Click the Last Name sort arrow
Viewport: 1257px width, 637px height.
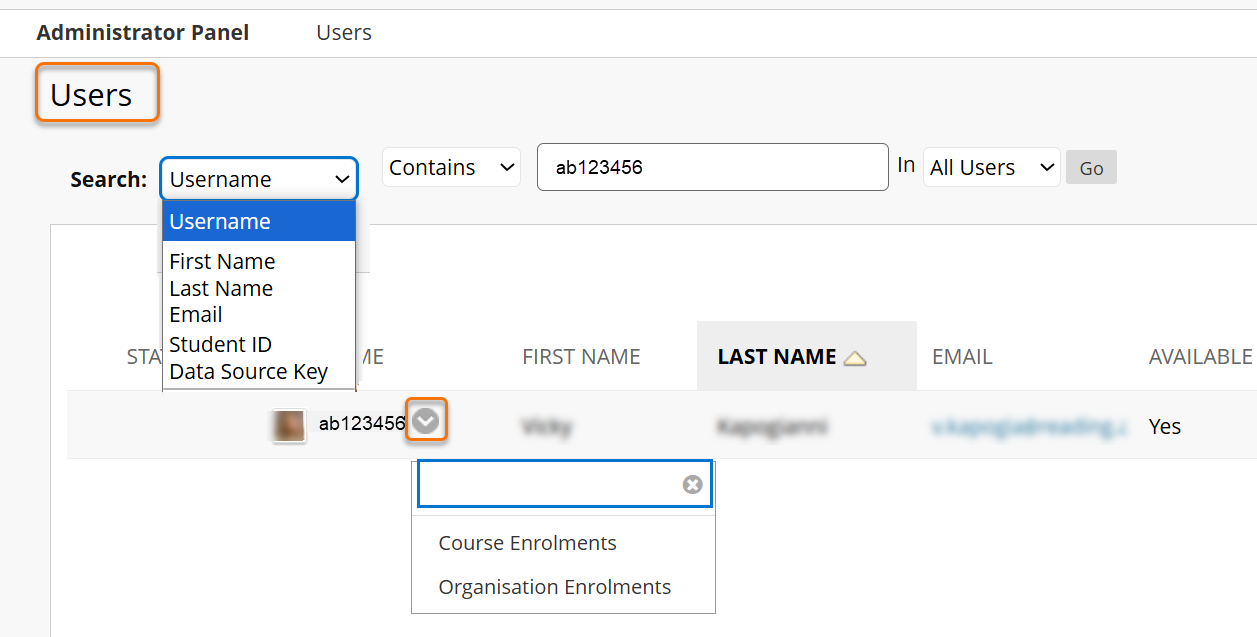(x=854, y=358)
